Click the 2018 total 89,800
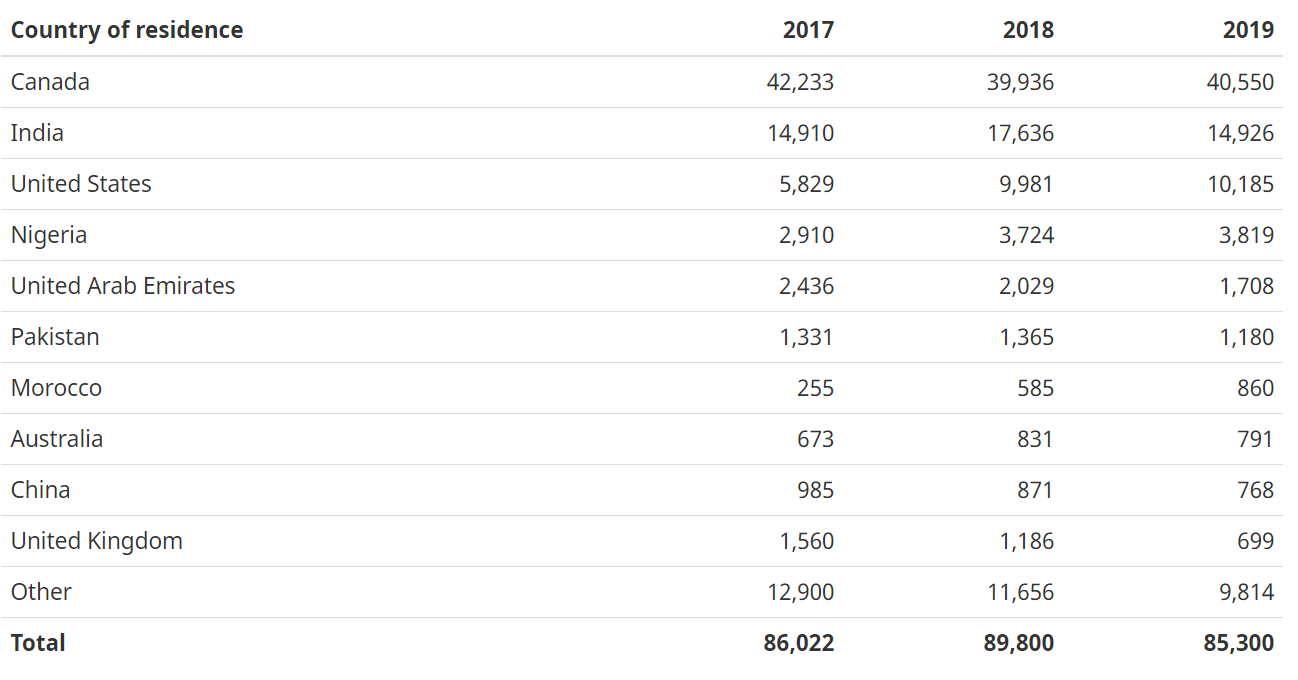The width and height of the screenshot is (1298, 680). (x=1019, y=643)
